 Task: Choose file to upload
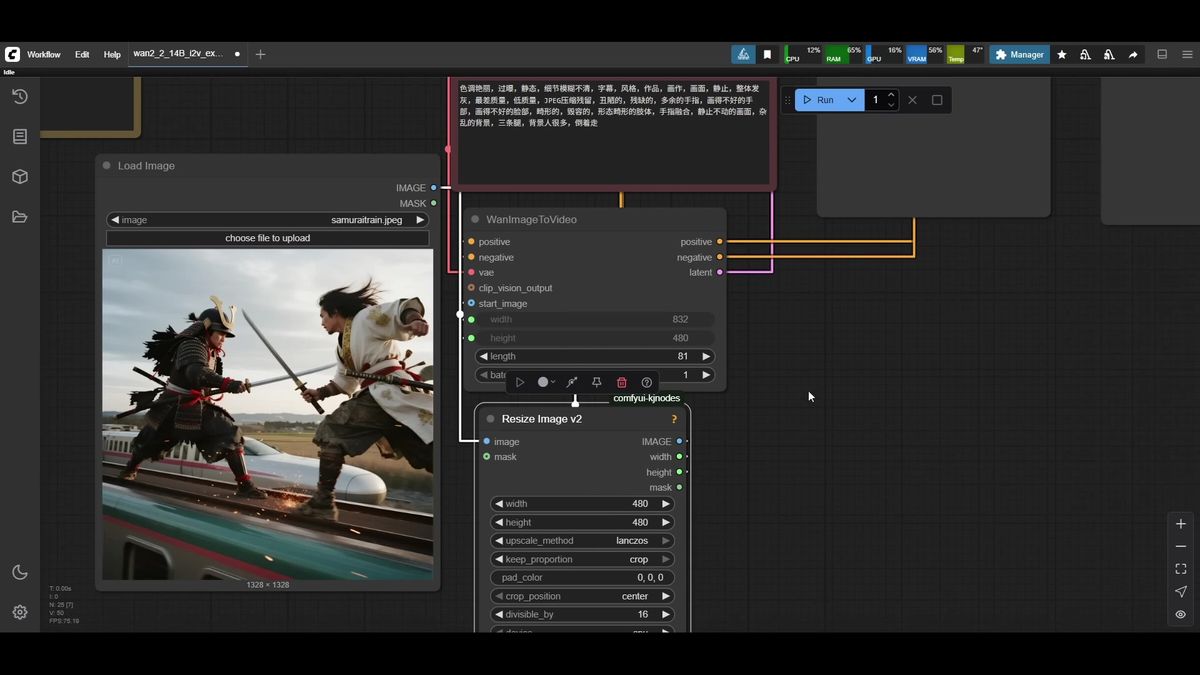click(268, 238)
